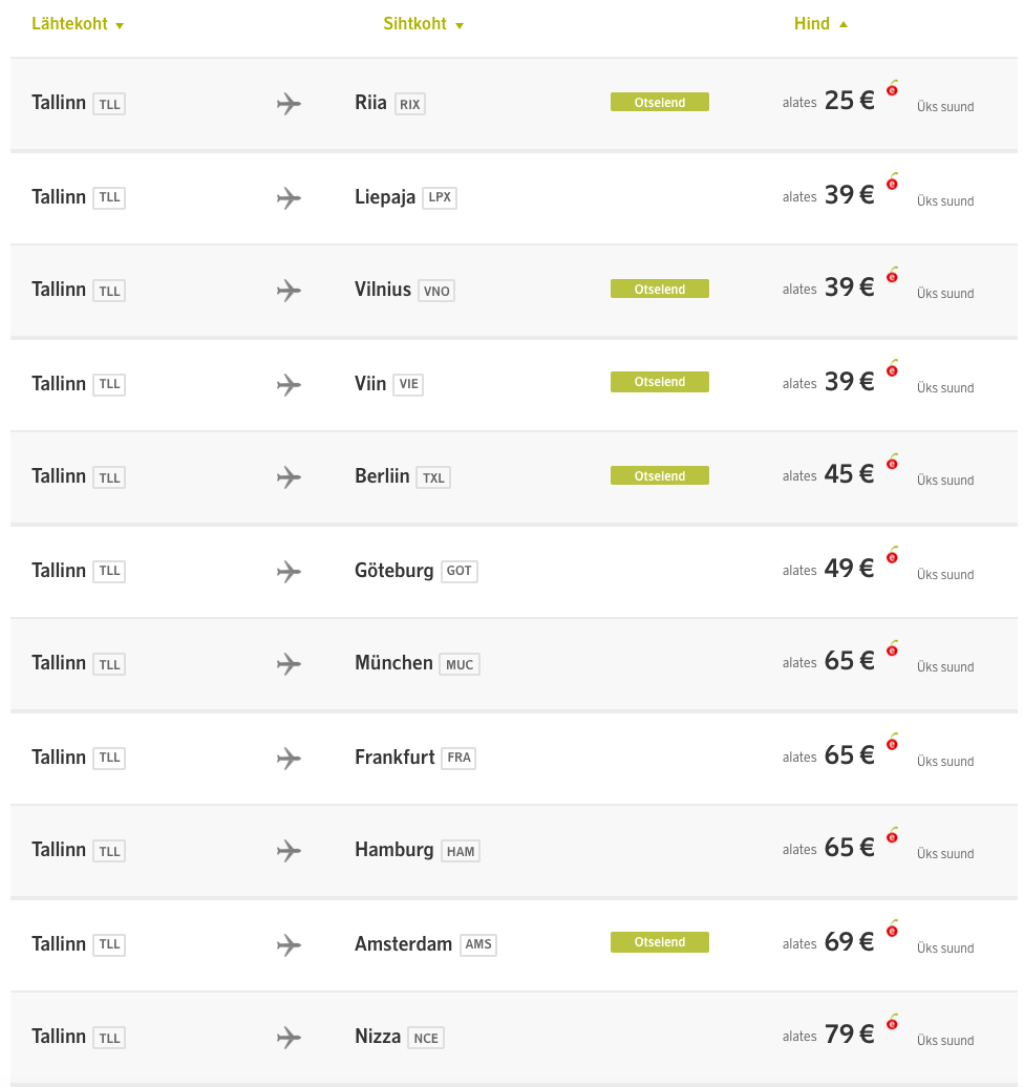
Task: Click the cherry icon beside 45 € price
Action: [x=892, y=462]
